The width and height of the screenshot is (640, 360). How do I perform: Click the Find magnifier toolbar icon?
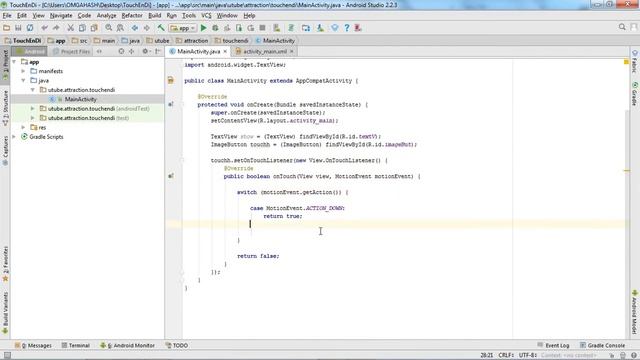pos(109,28)
